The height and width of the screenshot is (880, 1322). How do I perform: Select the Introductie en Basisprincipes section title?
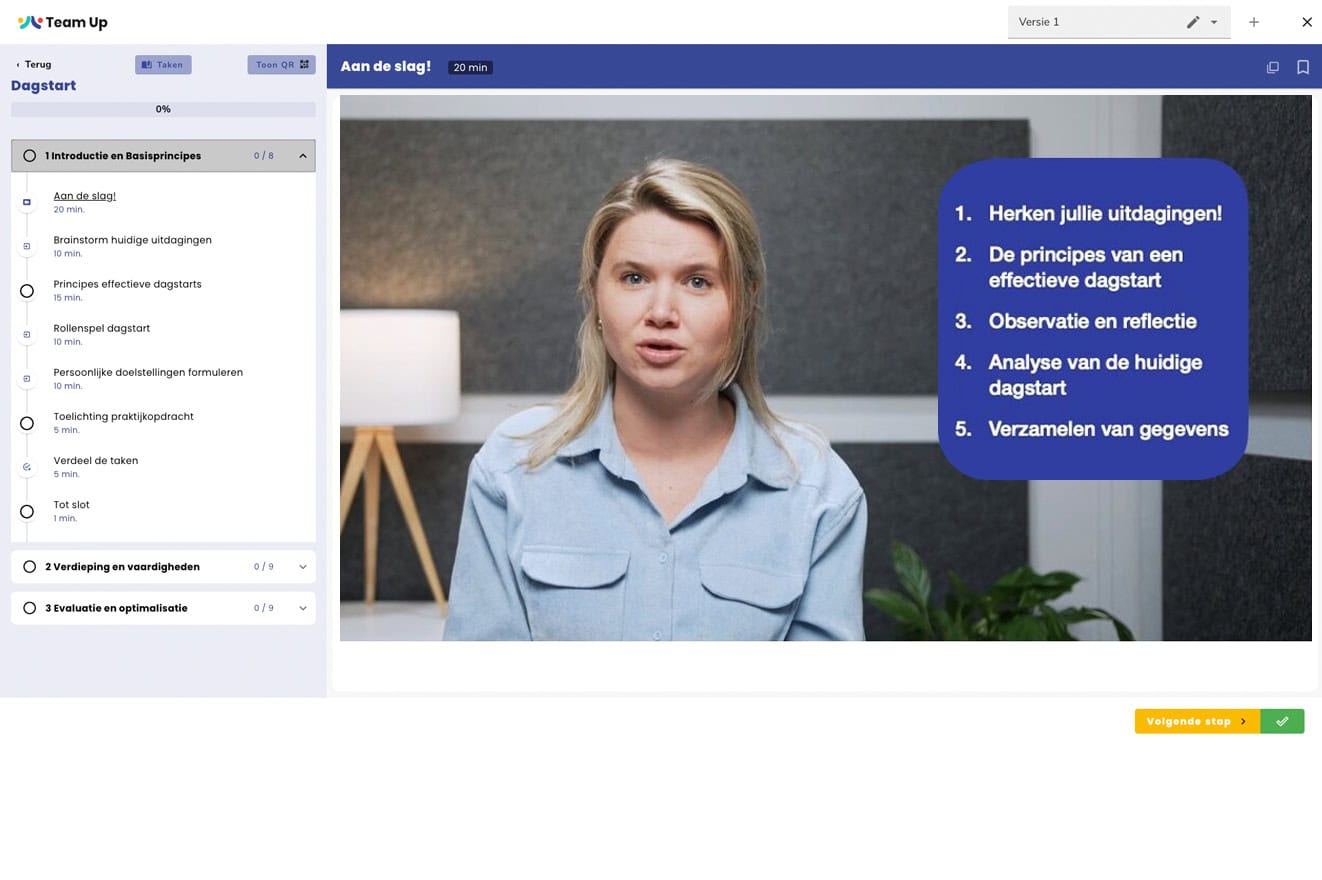click(x=123, y=156)
